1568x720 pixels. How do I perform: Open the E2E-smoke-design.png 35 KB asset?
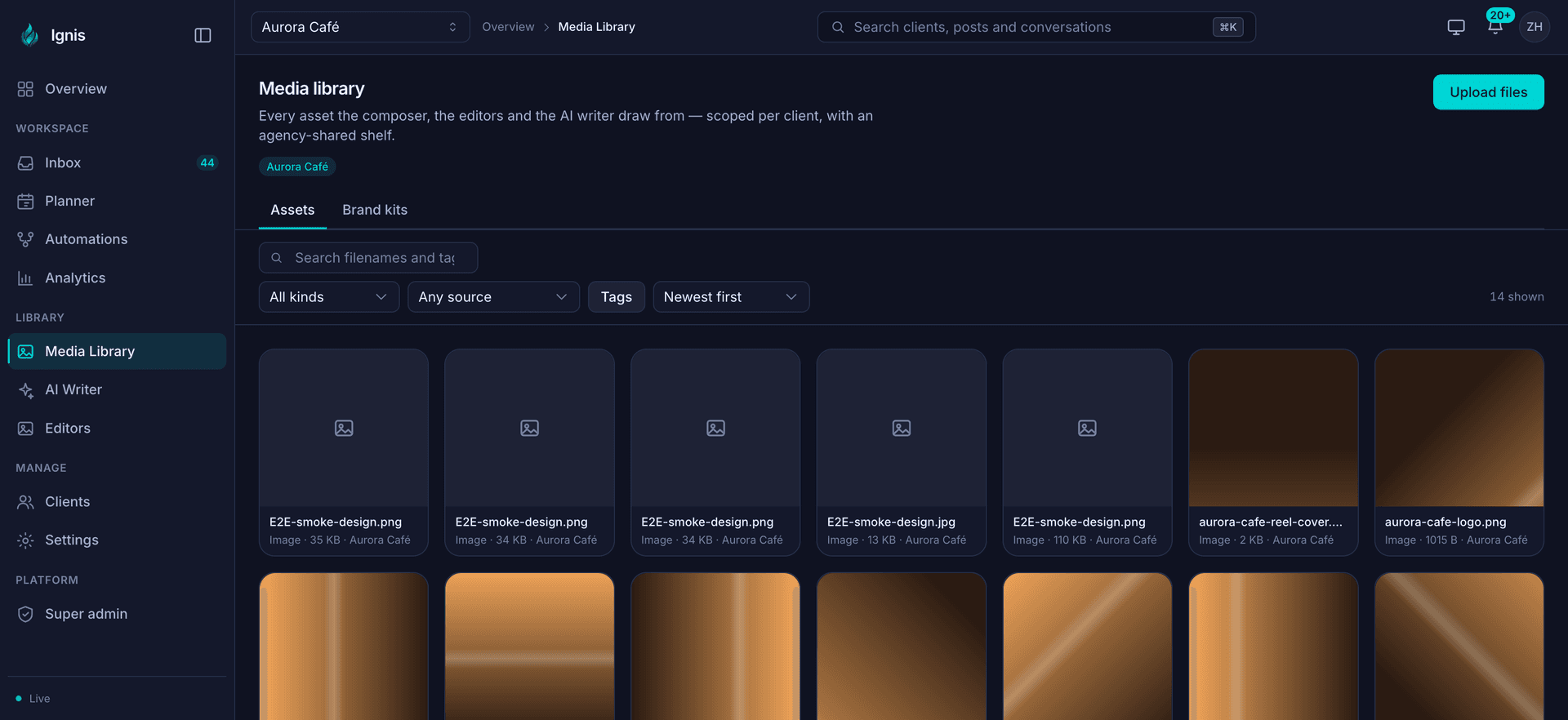(344, 452)
